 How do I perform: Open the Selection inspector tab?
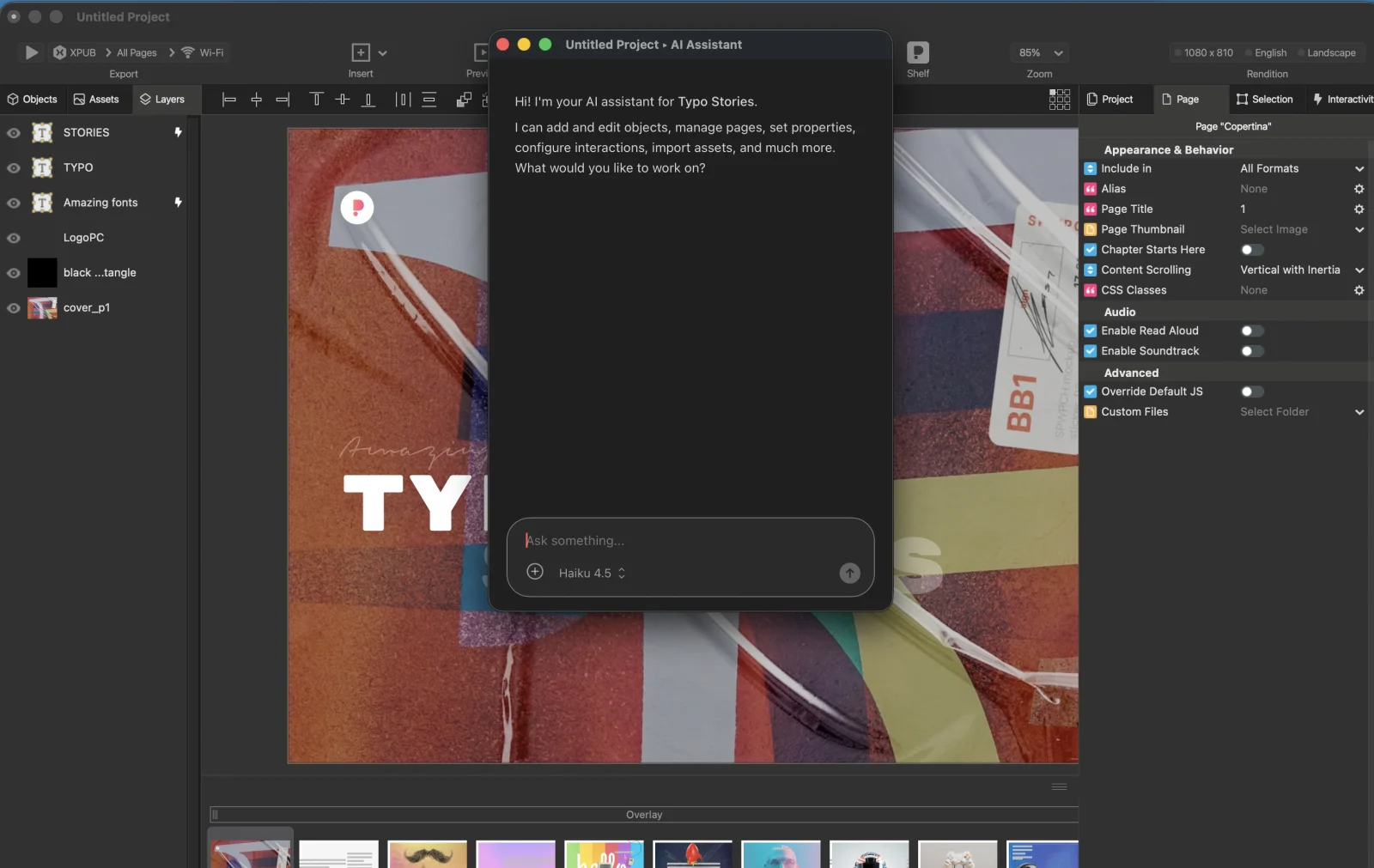point(1265,100)
